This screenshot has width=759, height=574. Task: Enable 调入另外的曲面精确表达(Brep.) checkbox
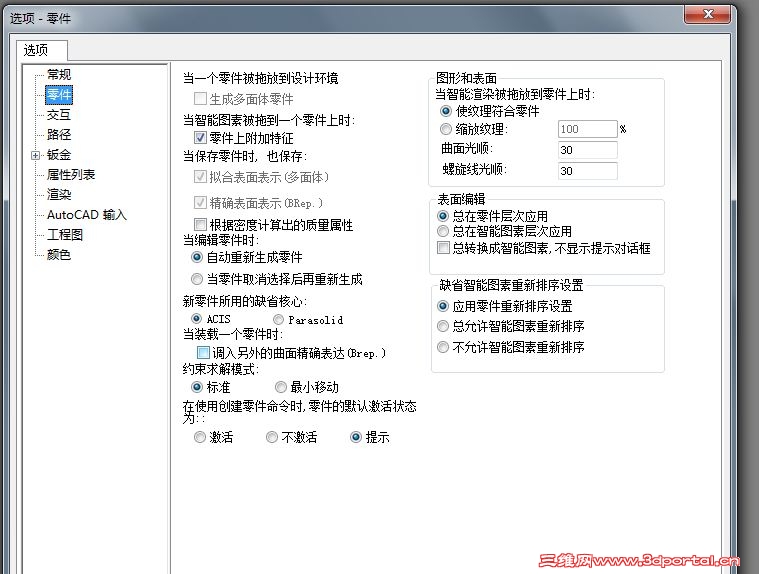203,353
